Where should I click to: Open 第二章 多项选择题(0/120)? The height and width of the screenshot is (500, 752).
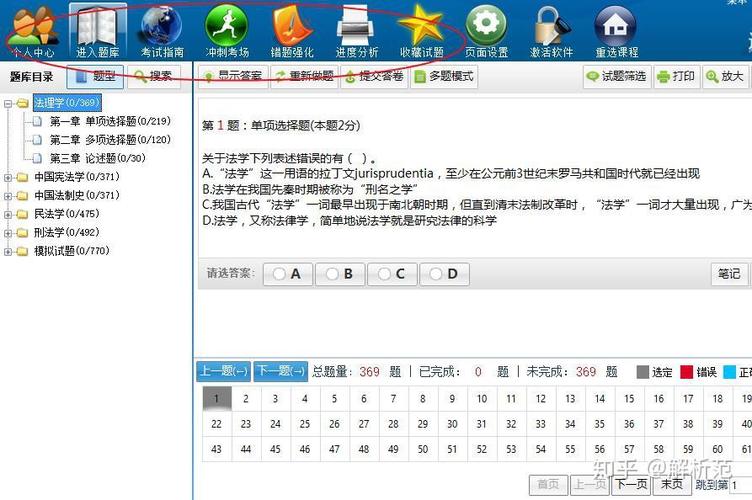click(110, 140)
